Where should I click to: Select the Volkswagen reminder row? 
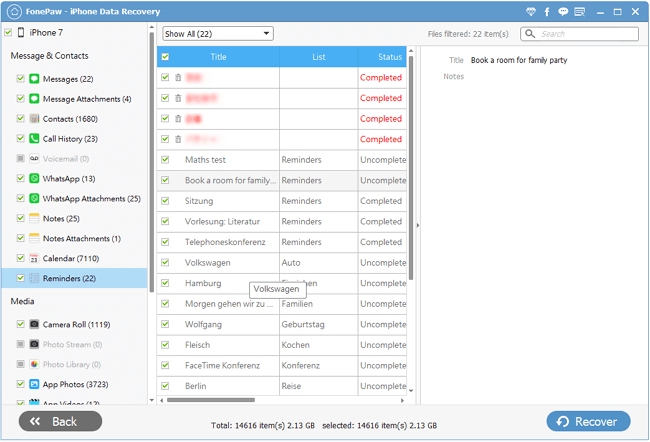click(x=281, y=262)
